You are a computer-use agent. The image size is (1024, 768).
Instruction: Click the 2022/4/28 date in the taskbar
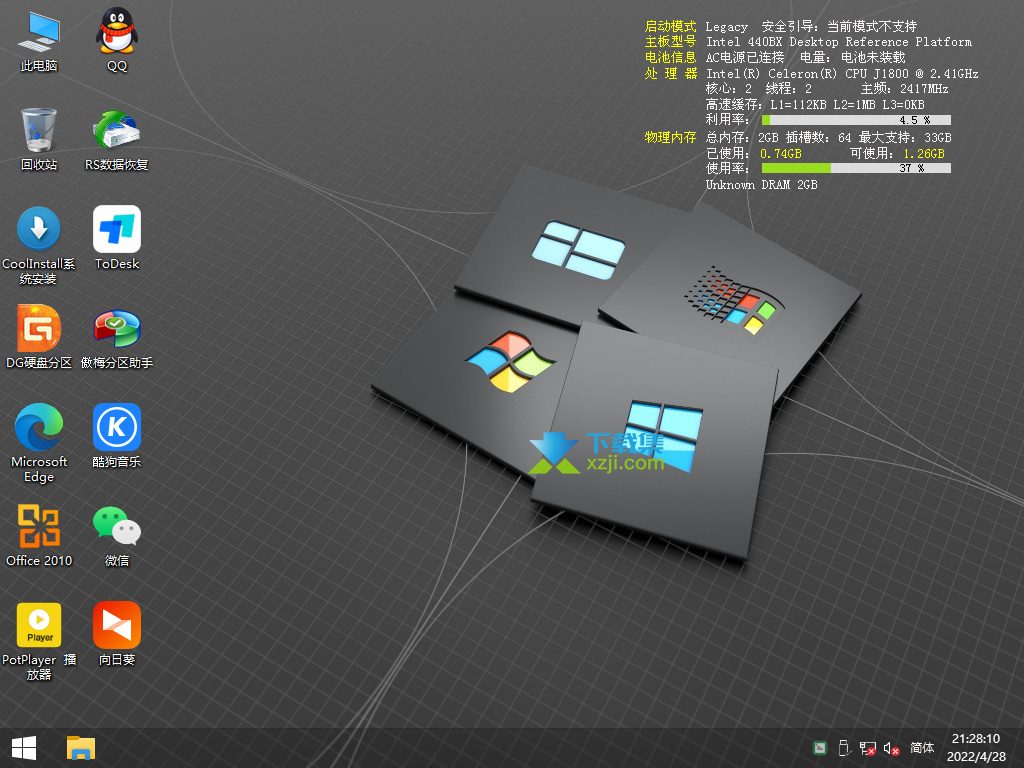[x=976, y=756]
